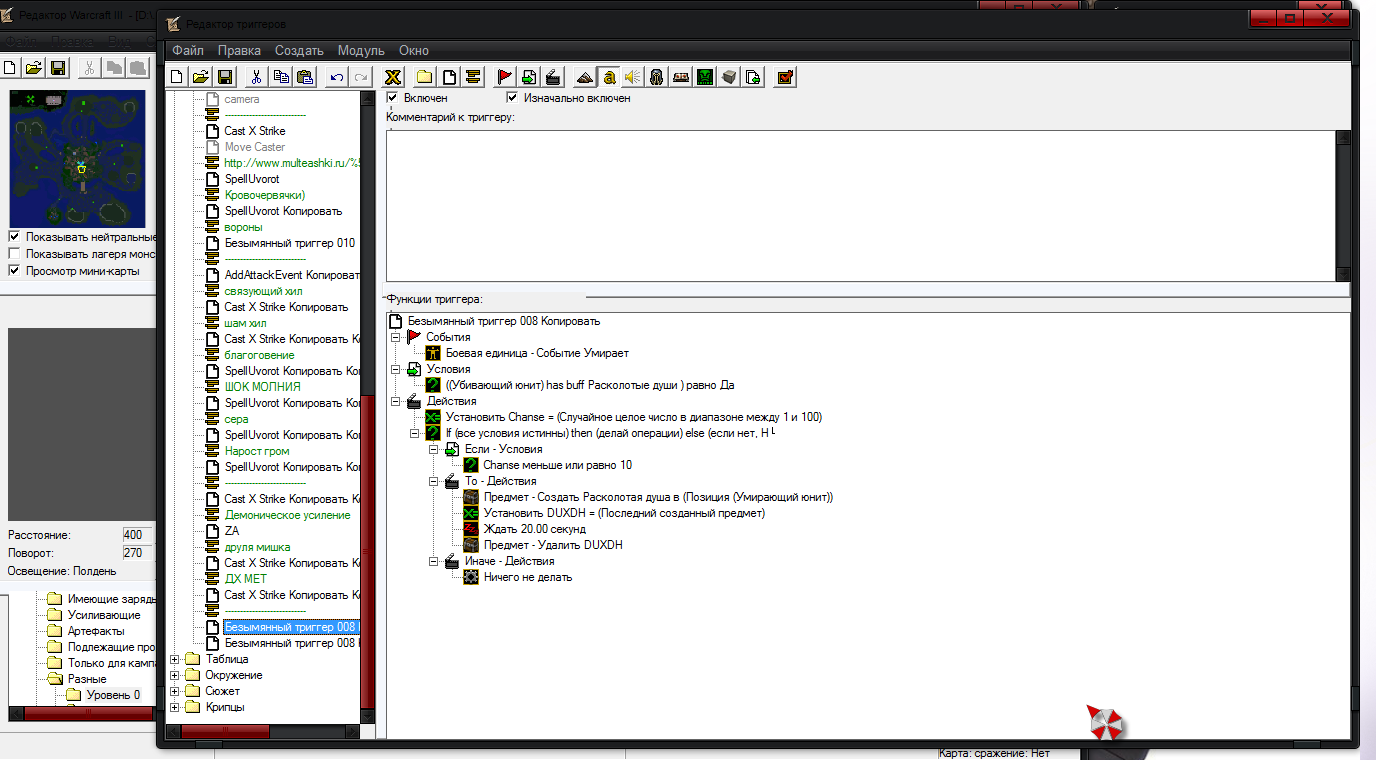The height and width of the screenshot is (760, 1376).
Task: Open the Артефакты folder in background window
Action: point(96,631)
